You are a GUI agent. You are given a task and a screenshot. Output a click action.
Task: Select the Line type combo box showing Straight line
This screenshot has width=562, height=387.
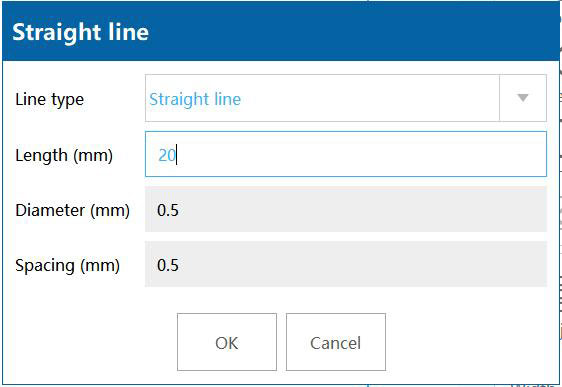tap(346, 98)
